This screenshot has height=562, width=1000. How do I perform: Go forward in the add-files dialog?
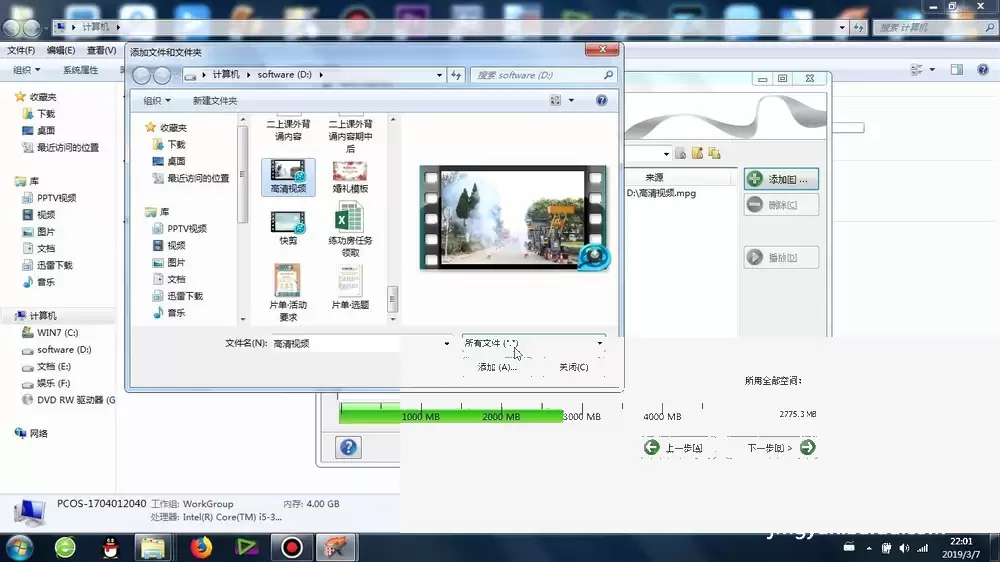click(x=162, y=75)
